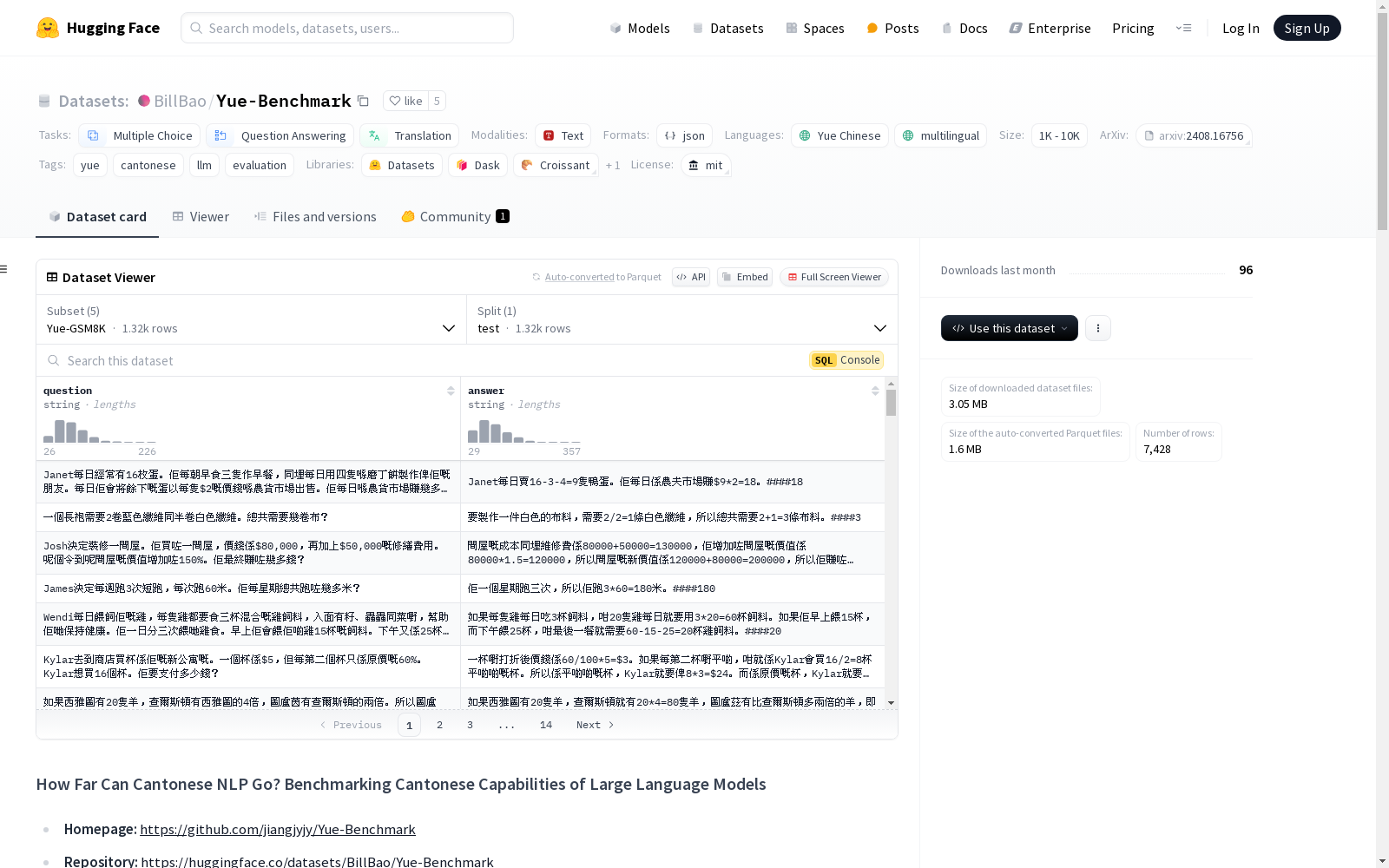Open Datasets from the top navigation
The image size is (1389, 868).
pyautogui.click(x=727, y=28)
